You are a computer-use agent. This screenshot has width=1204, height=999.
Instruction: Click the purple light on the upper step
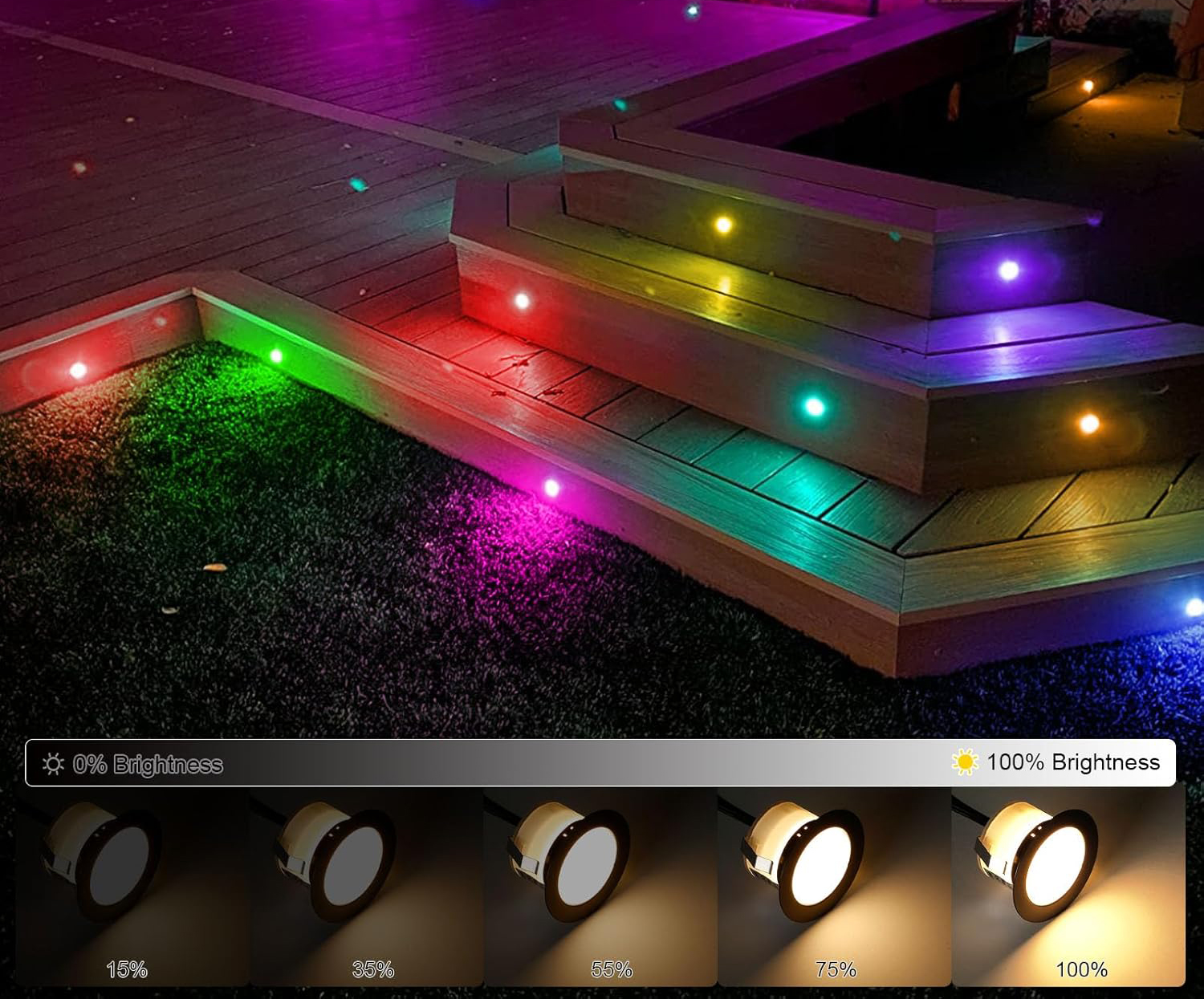(x=1008, y=270)
